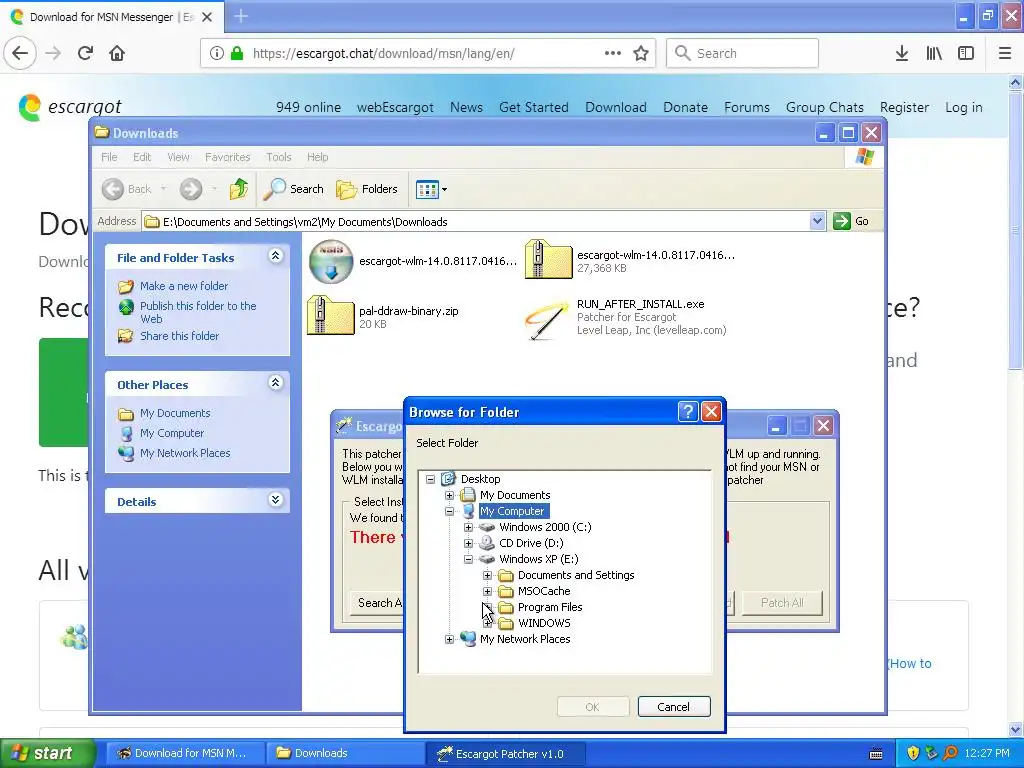Click the Windows start button
This screenshot has width=1024, height=768.
point(48,753)
